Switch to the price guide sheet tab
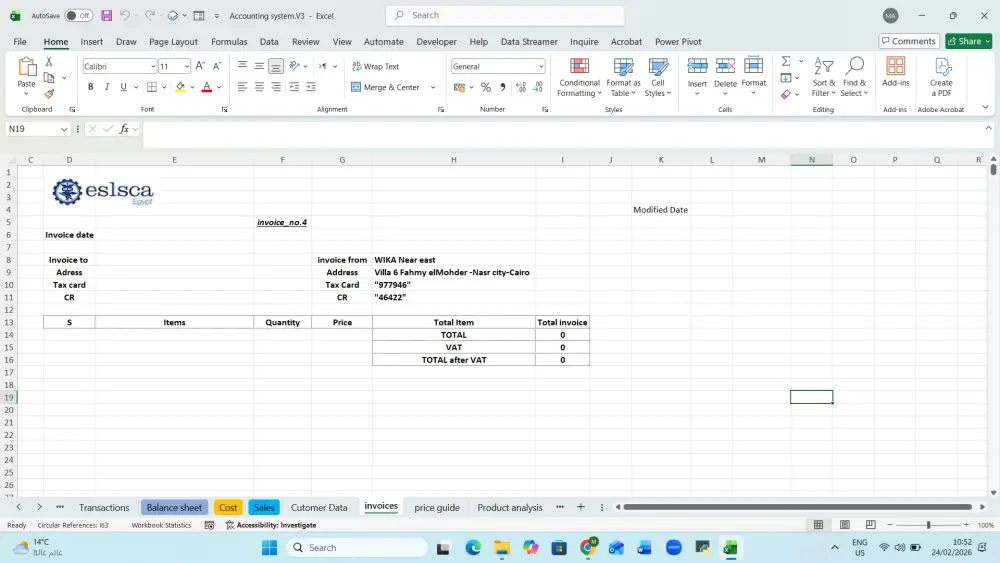1000x563 pixels. [437, 508]
